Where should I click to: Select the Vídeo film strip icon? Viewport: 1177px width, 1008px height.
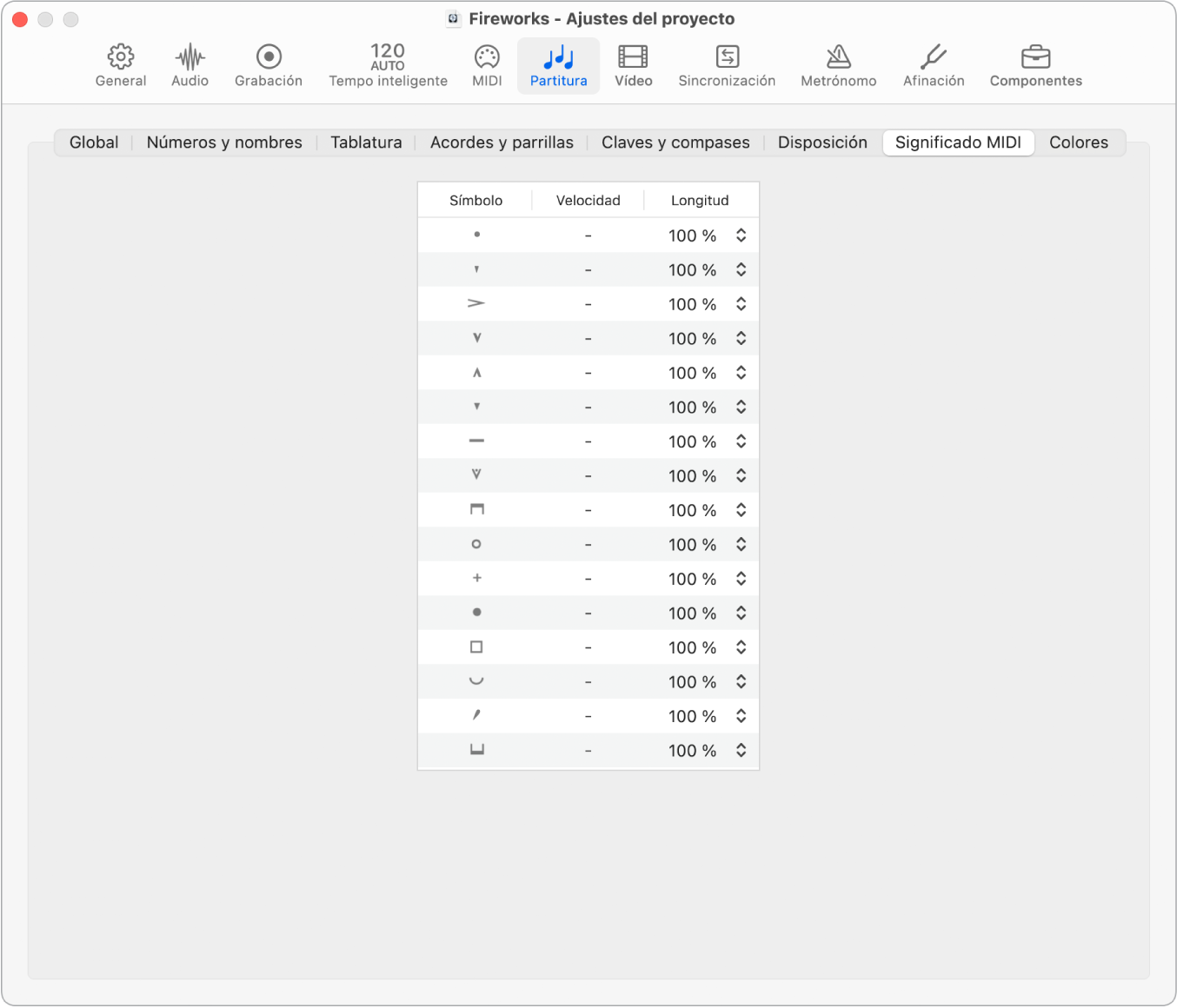633,66
